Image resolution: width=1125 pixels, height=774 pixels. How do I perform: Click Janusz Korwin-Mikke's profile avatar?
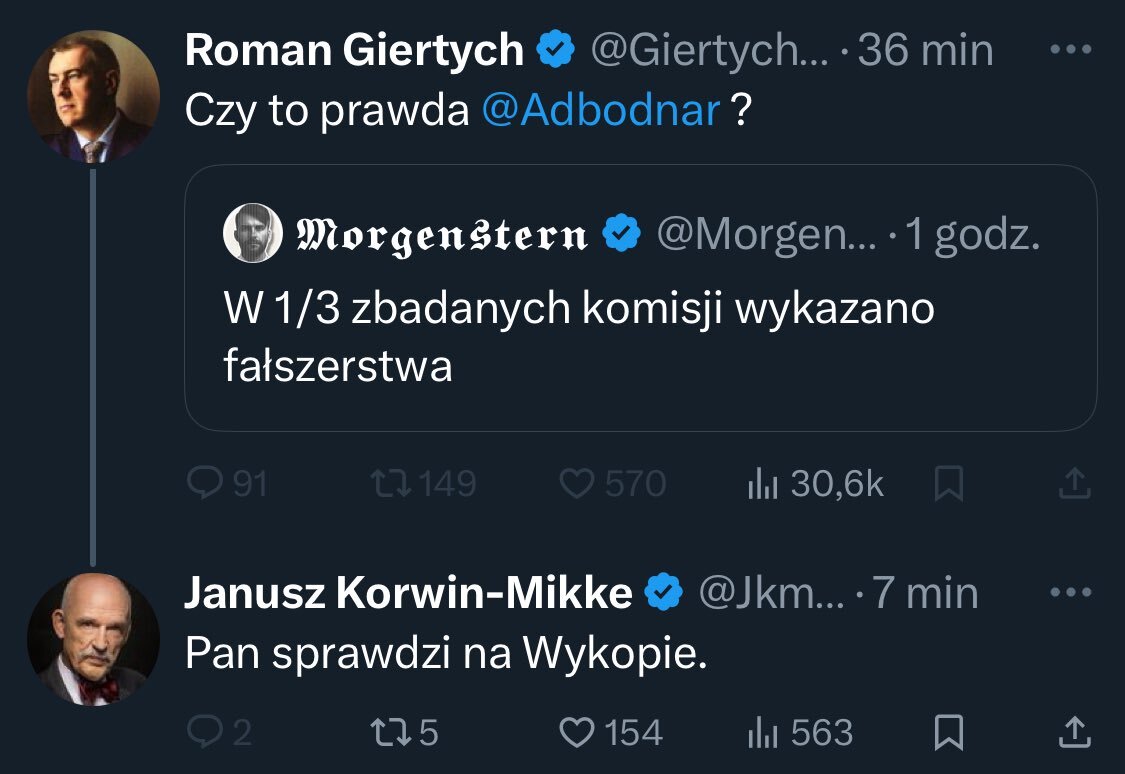coord(93,640)
